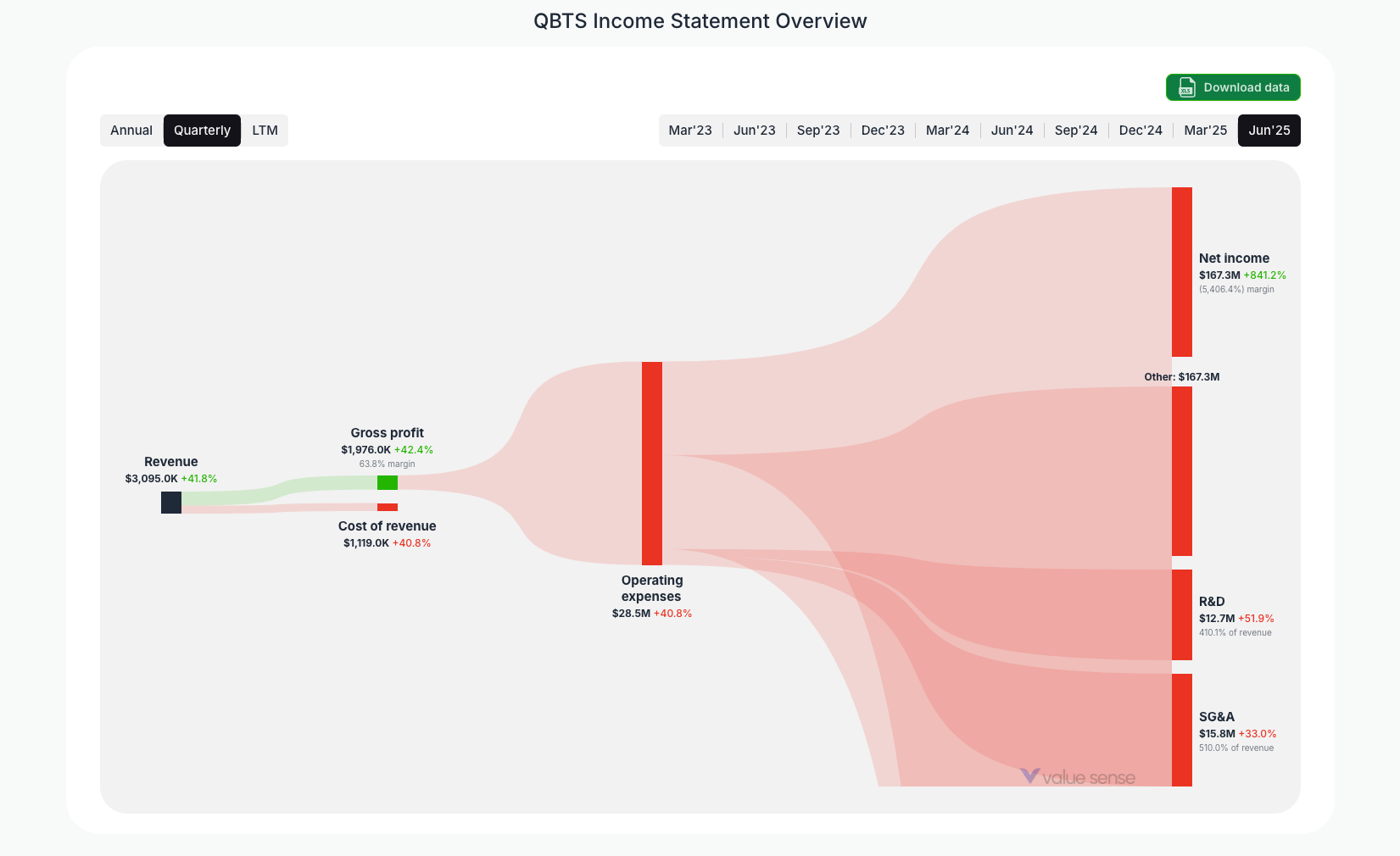Click the Cost of revenue node
Image resolution: width=1400 pixels, height=856 pixels.
point(388,507)
